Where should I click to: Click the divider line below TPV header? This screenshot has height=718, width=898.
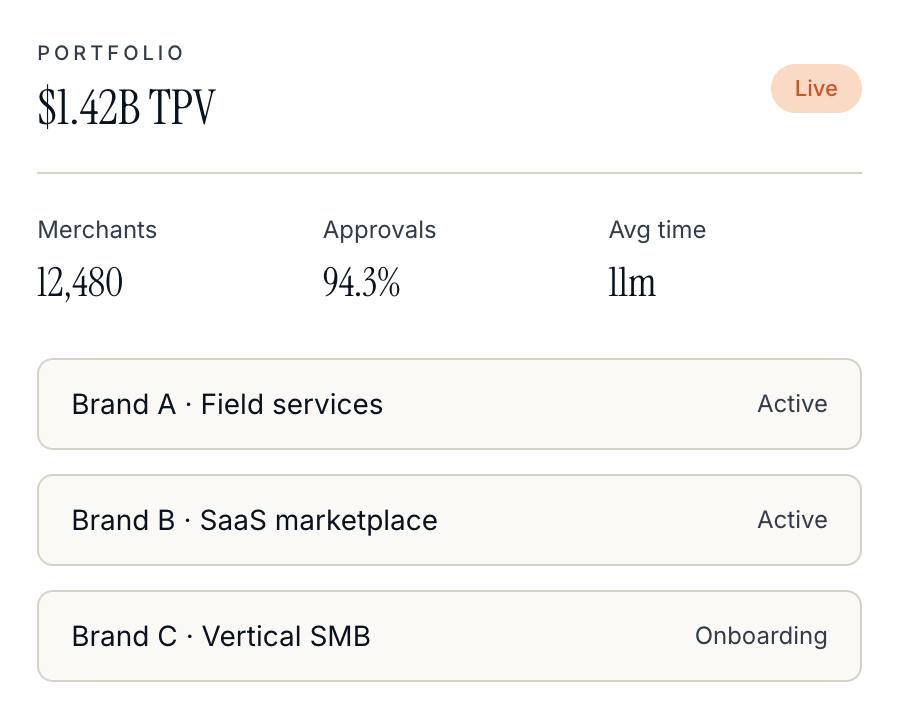point(450,172)
